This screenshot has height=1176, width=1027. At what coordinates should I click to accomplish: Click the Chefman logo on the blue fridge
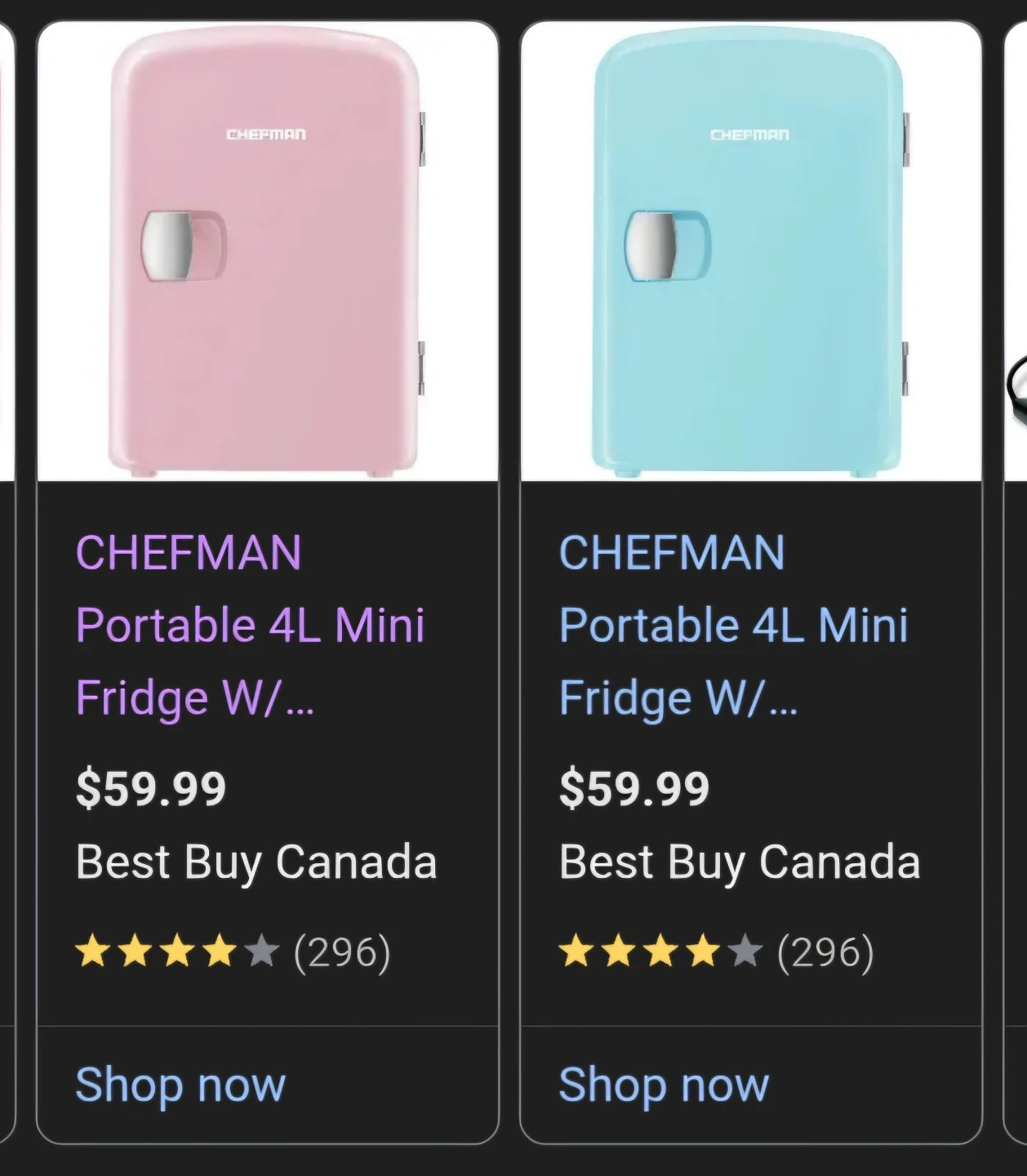pos(749,135)
